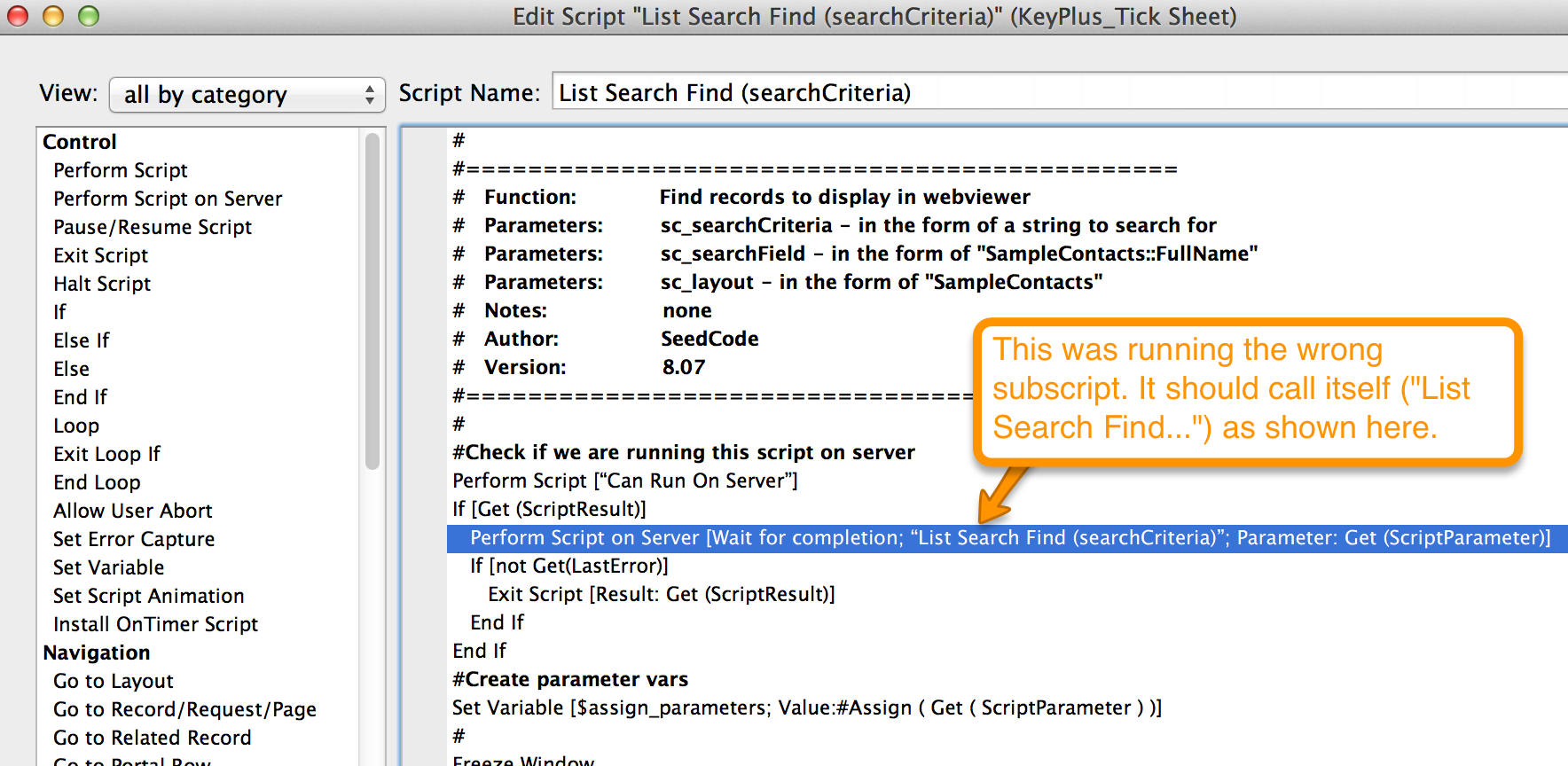Select the Exit Script step
The height and width of the screenshot is (766, 1568).
tap(101, 255)
